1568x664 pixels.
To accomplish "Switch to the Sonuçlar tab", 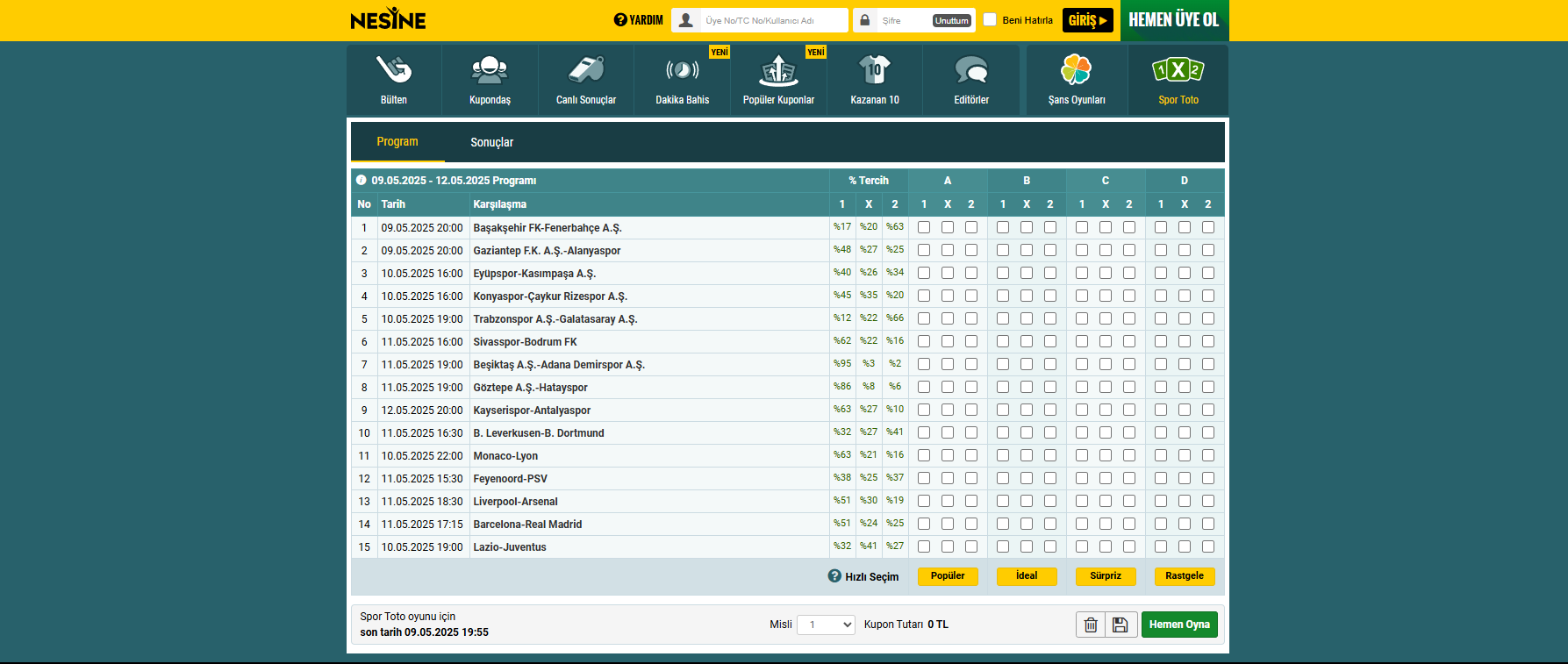I will (491, 142).
